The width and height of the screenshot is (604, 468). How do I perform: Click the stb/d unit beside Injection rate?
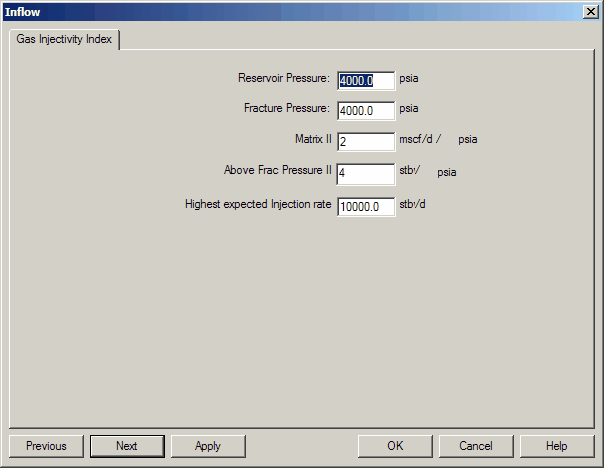[413, 204]
